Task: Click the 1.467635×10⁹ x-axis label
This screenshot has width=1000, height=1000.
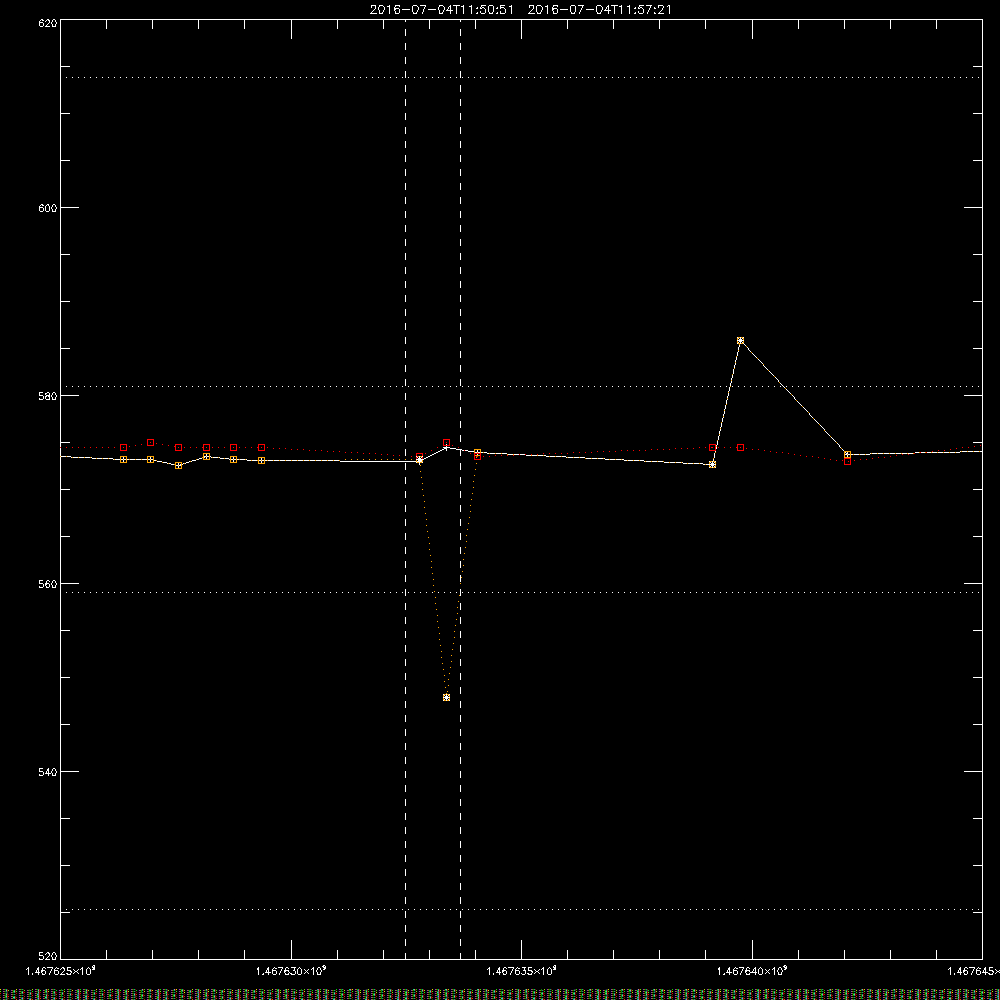Action: click(x=521, y=971)
